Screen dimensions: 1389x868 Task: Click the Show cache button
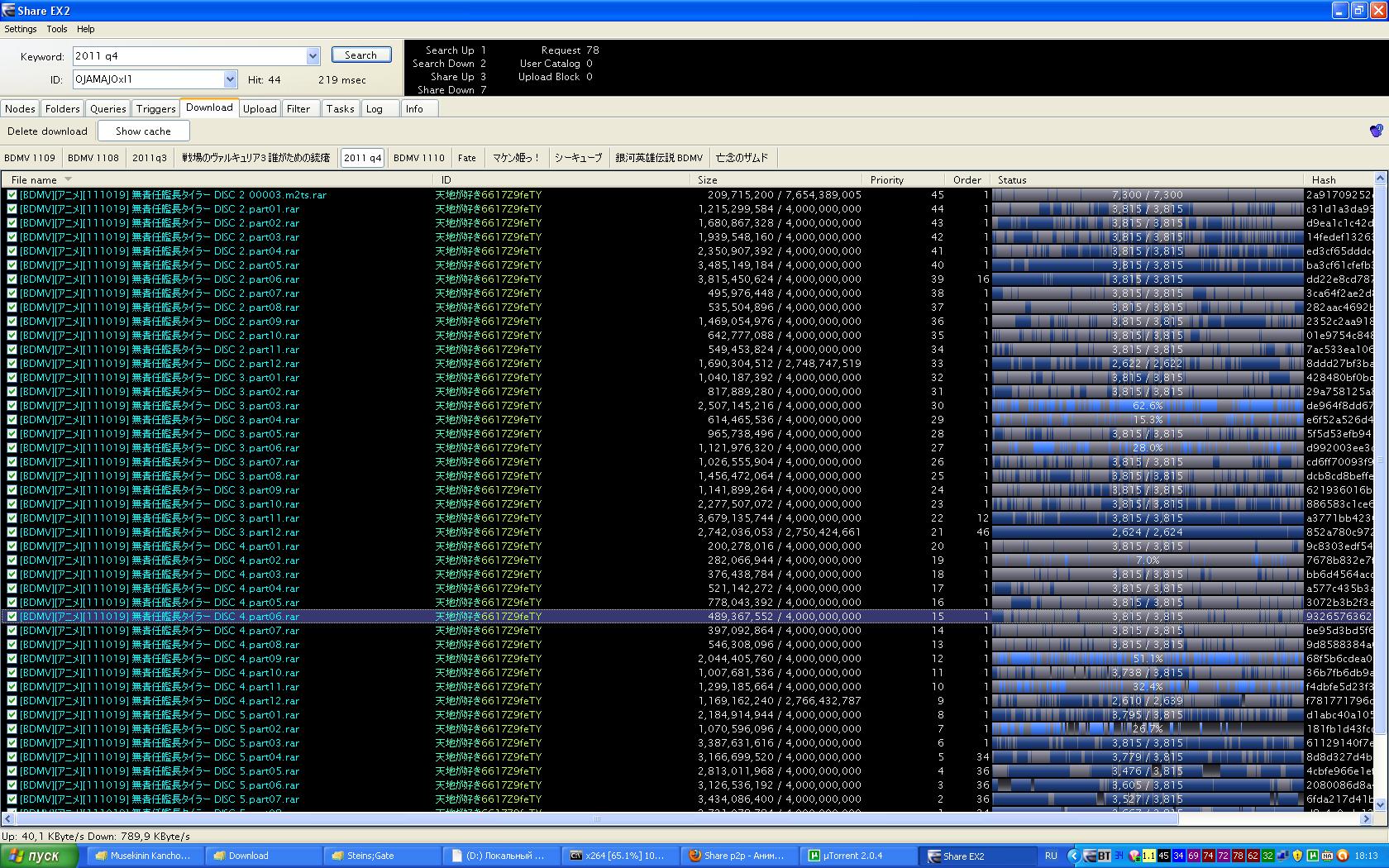coord(143,131)
